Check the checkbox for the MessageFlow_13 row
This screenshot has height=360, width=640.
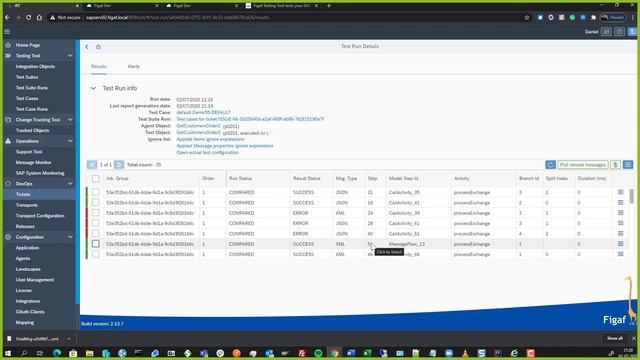click(96, 244)
